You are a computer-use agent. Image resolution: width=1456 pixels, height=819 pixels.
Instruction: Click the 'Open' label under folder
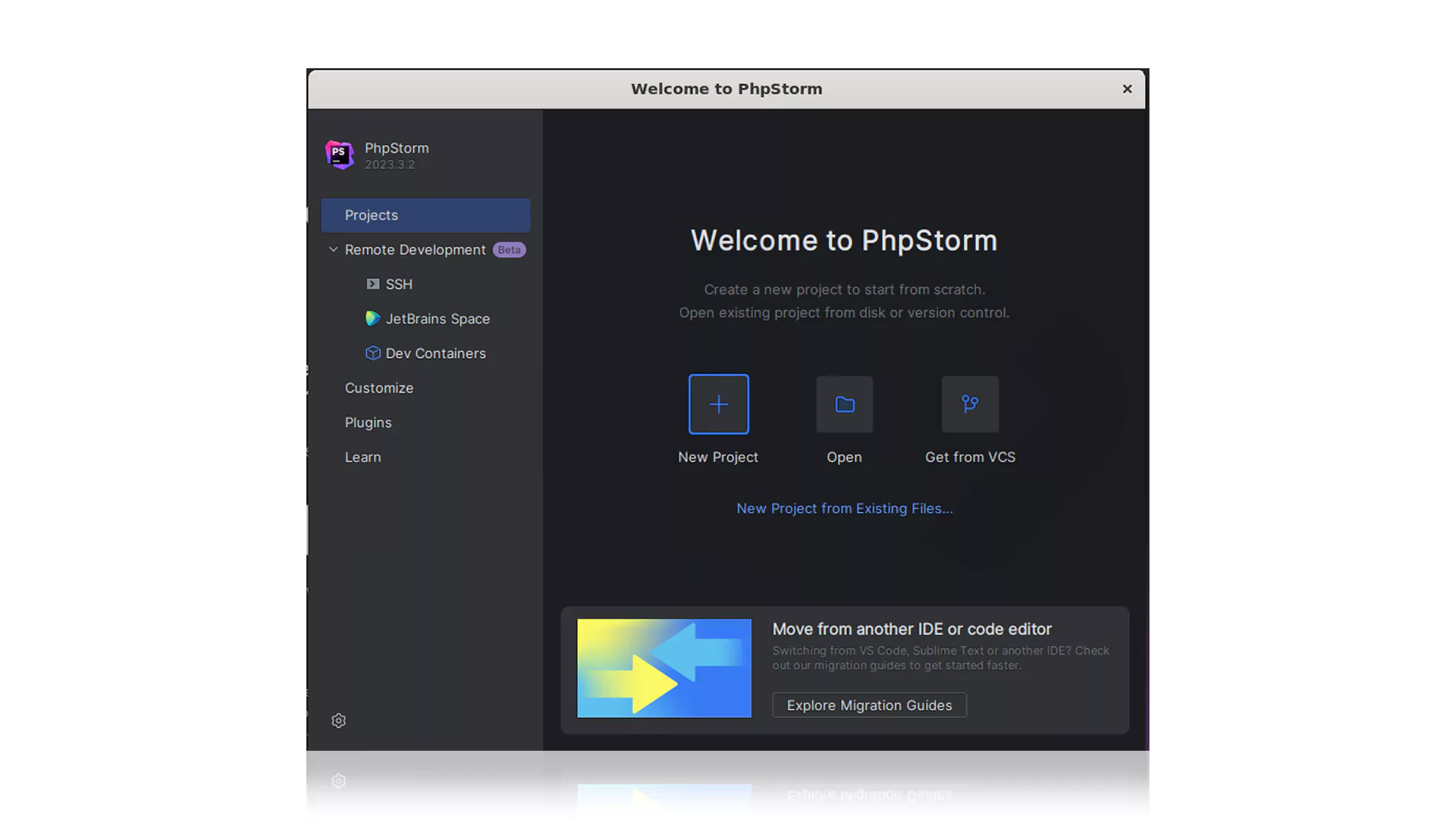point(844,457)
